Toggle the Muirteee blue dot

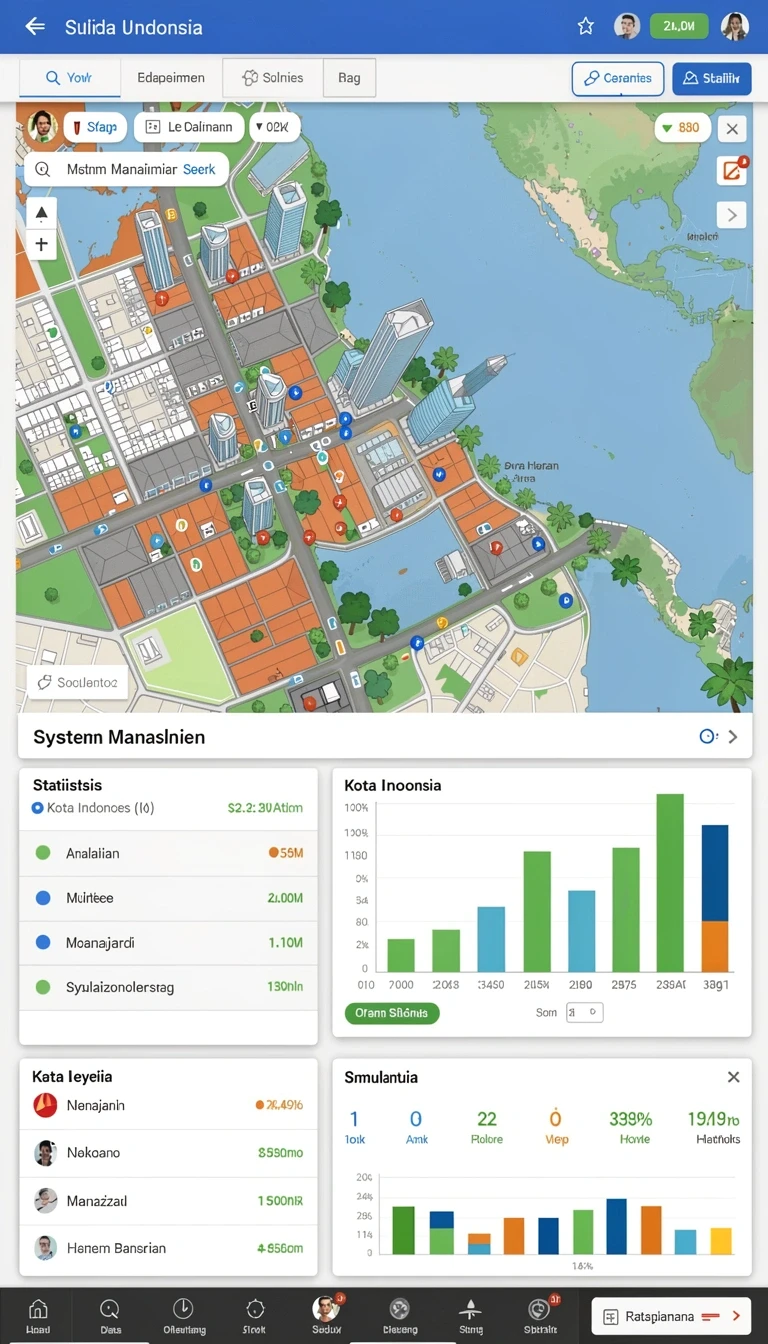click(43, 898)
